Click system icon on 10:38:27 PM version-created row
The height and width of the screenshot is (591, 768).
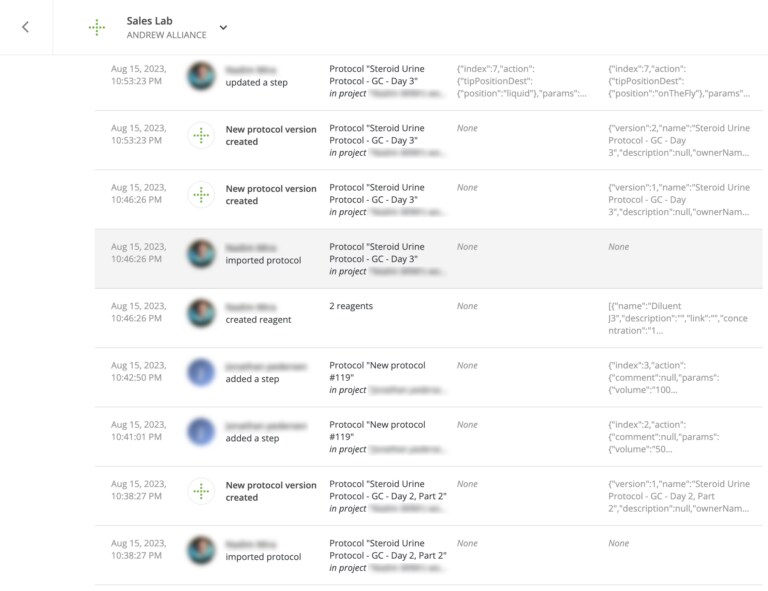[202, 491]
